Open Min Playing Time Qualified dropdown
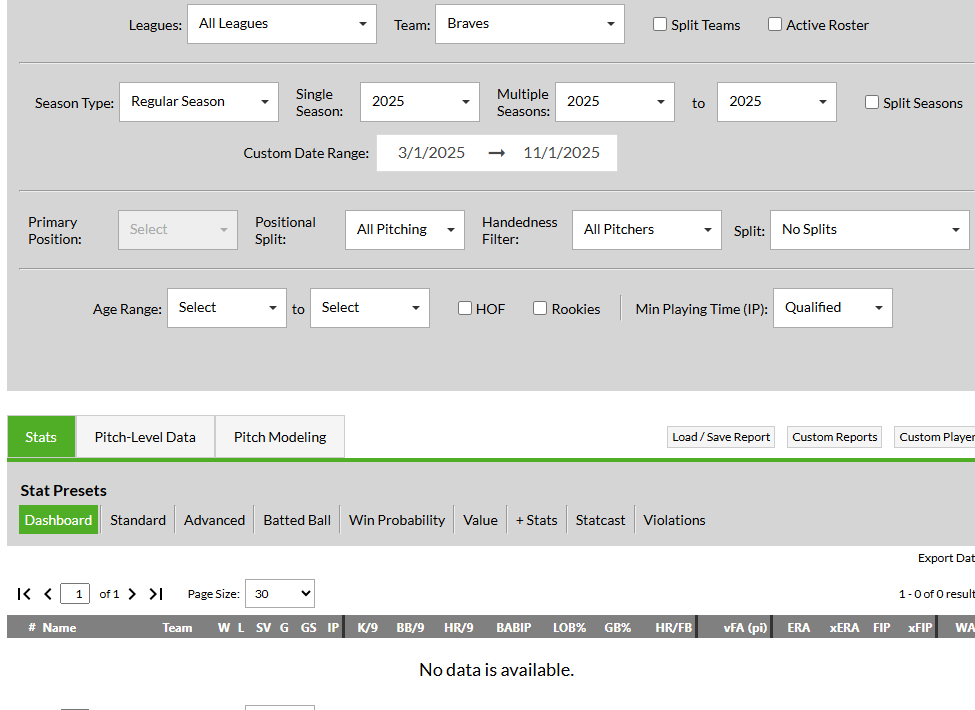The image size is (975, 710). (833, 308)
